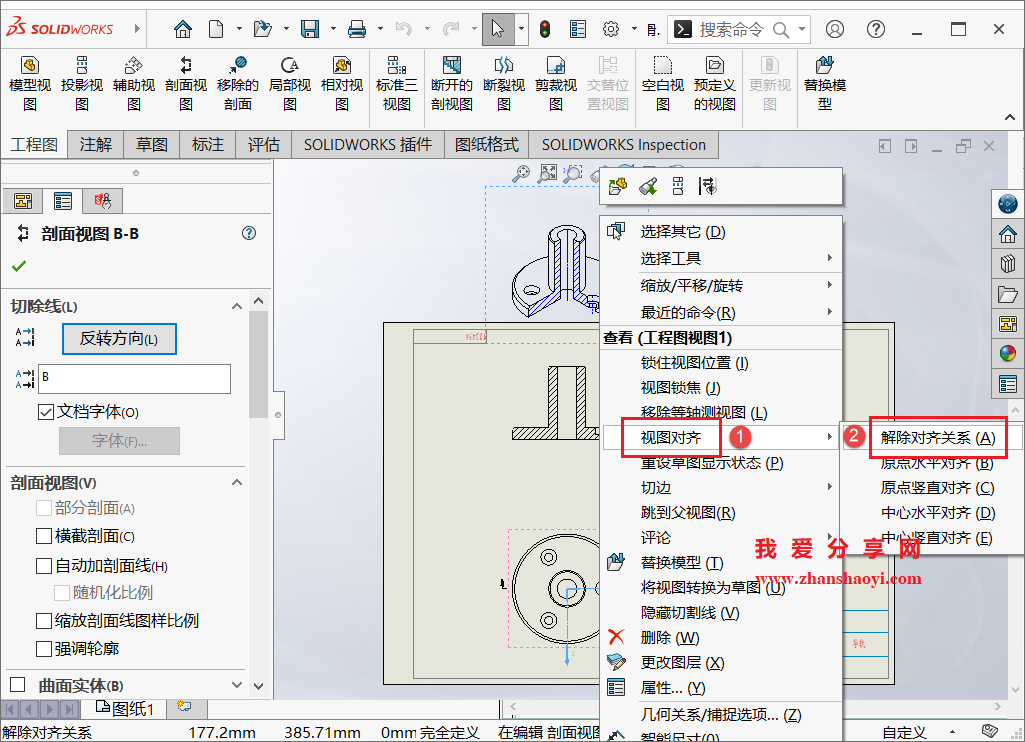The height and width of the screenshot is (742, 1025).
Task: Switch to the 注解 tab
Action: pyautogui.click(x=94, y=144)
